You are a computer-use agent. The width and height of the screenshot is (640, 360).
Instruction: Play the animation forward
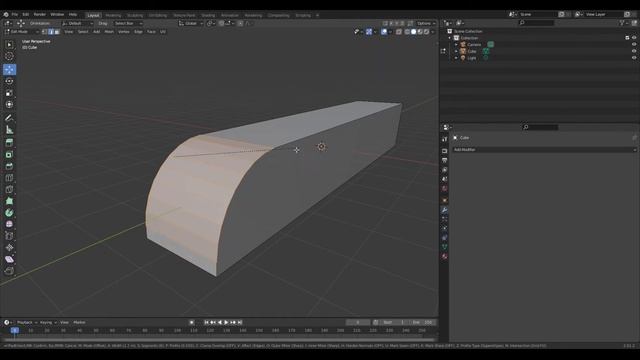[x=227, y=322]
